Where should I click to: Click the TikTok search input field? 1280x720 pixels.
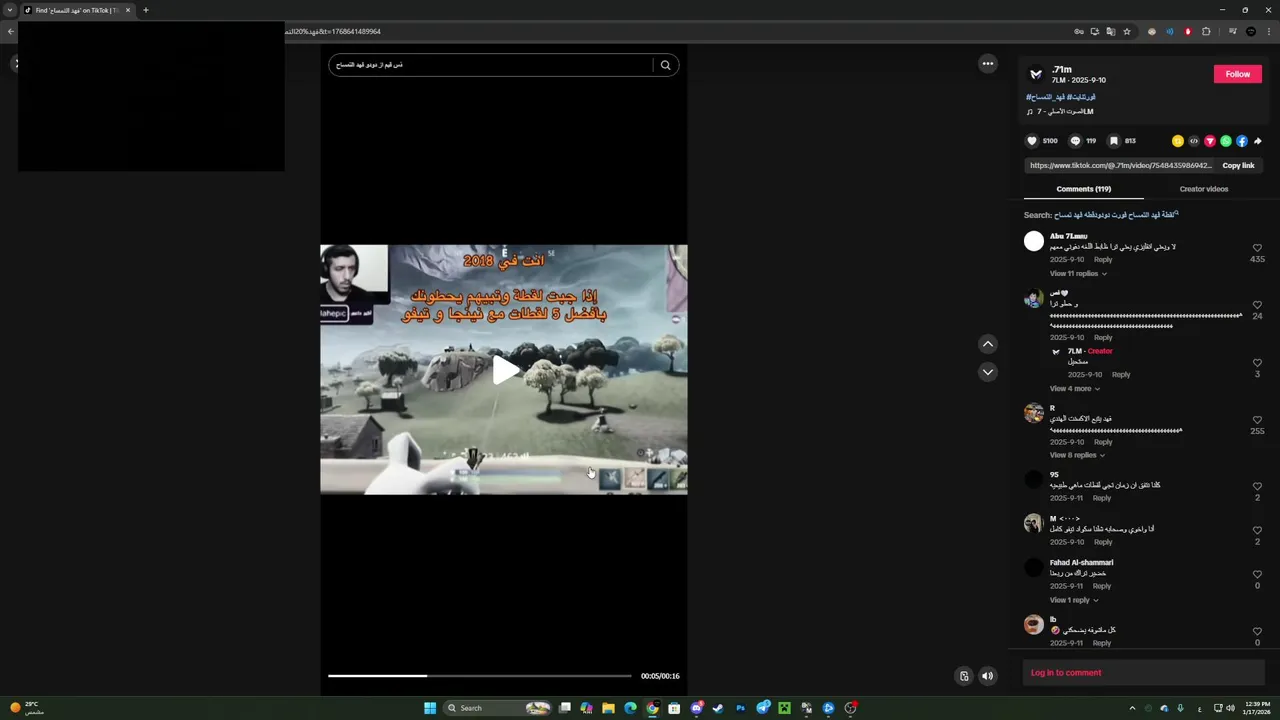[x=491, y=65]
